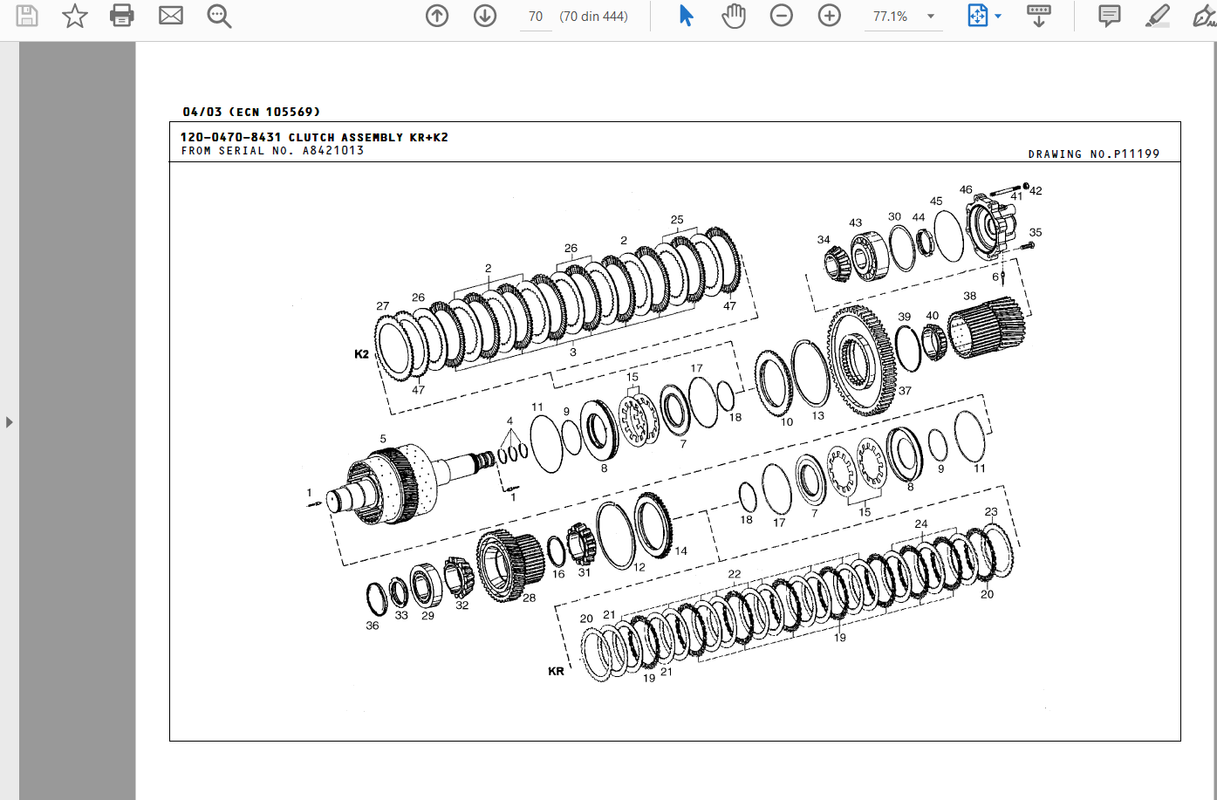The image size is (1217, 800).
Task: Click the header '04/03 (ECN 105569)'
Action: pyautogui.click(x=251, y=112)
